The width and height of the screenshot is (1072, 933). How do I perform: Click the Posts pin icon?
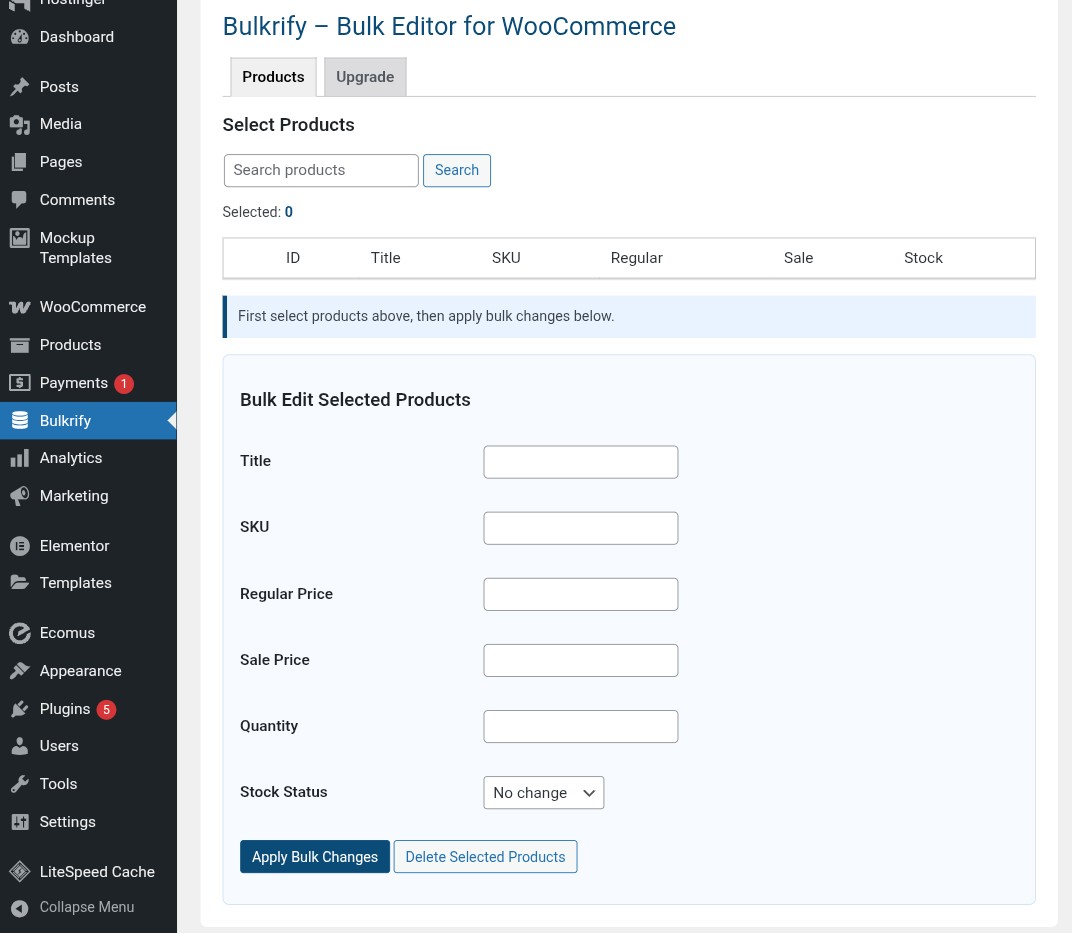click(x=19, y=87)
